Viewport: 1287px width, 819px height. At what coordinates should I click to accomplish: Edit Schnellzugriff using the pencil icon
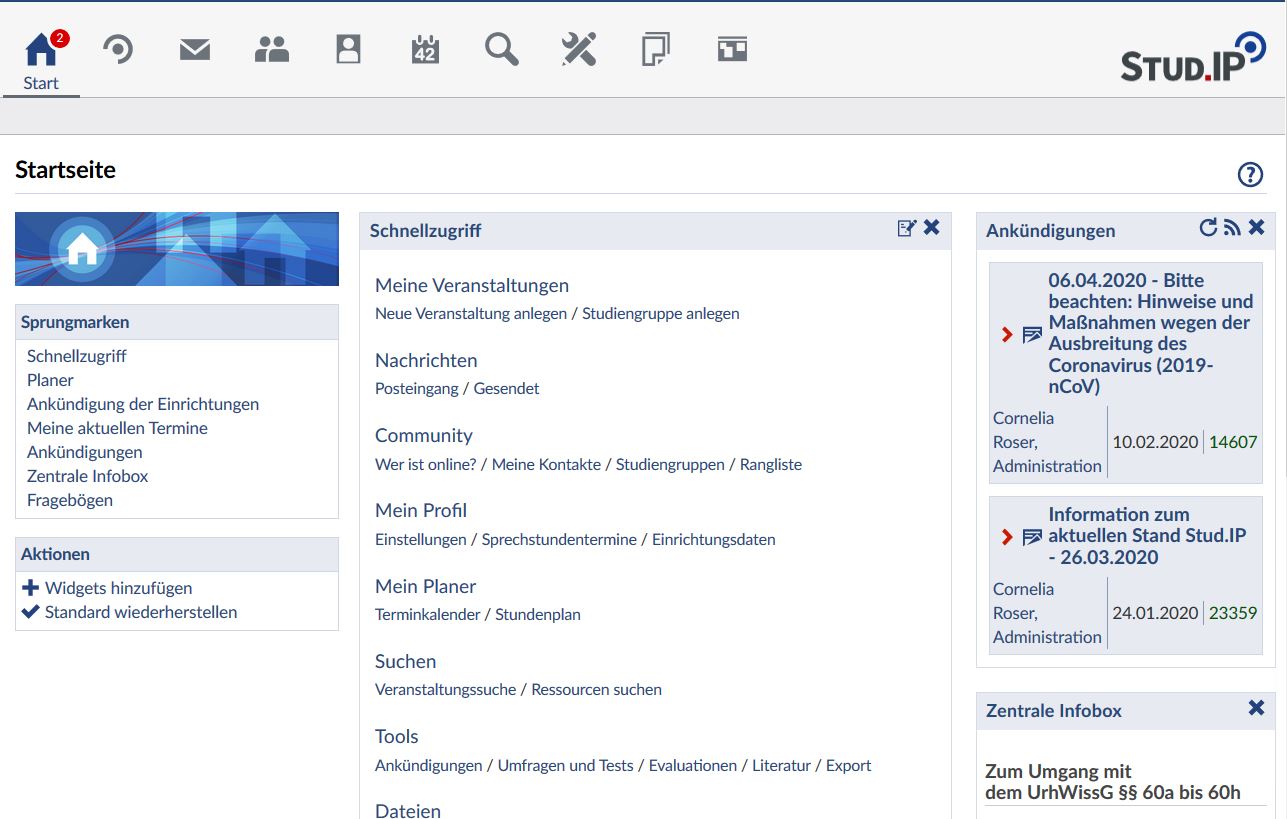pyautogui.click(x=907, y=228)
